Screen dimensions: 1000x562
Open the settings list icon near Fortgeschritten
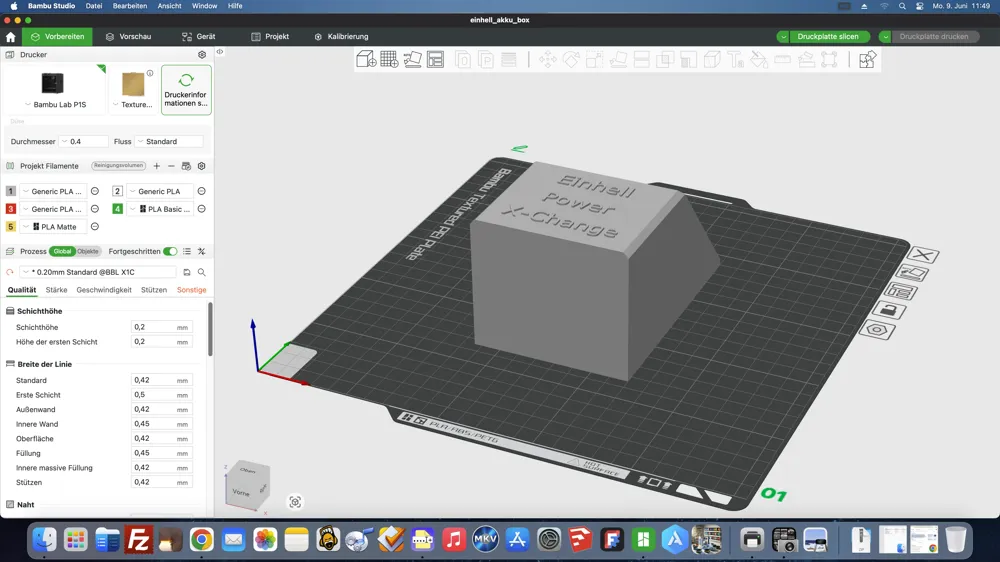tap(187, 251)
